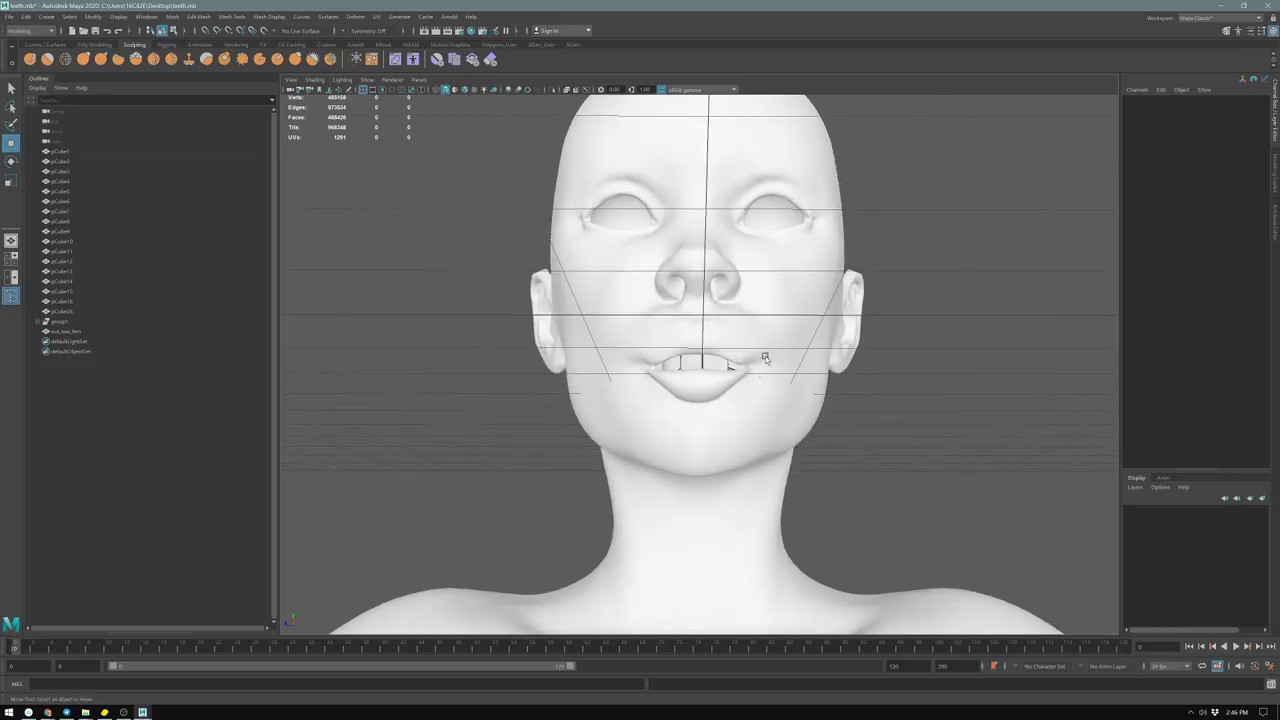Open the viewport Renderer menu
The width and height of the screenshot is (1280, 720).
coord(392,80)
